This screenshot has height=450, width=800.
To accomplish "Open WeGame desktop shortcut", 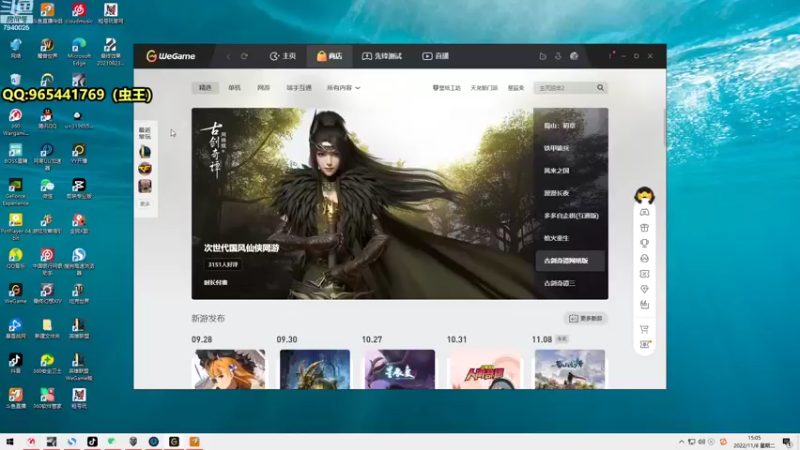I will click(15, 294).
